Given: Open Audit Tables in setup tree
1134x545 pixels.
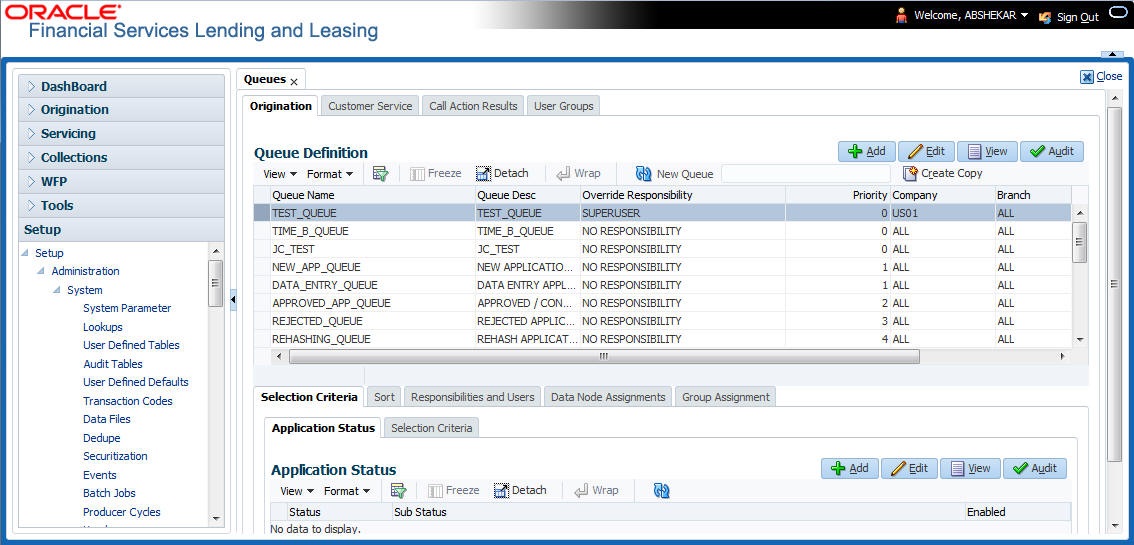Looking at the screenshot, I should 113,364.
